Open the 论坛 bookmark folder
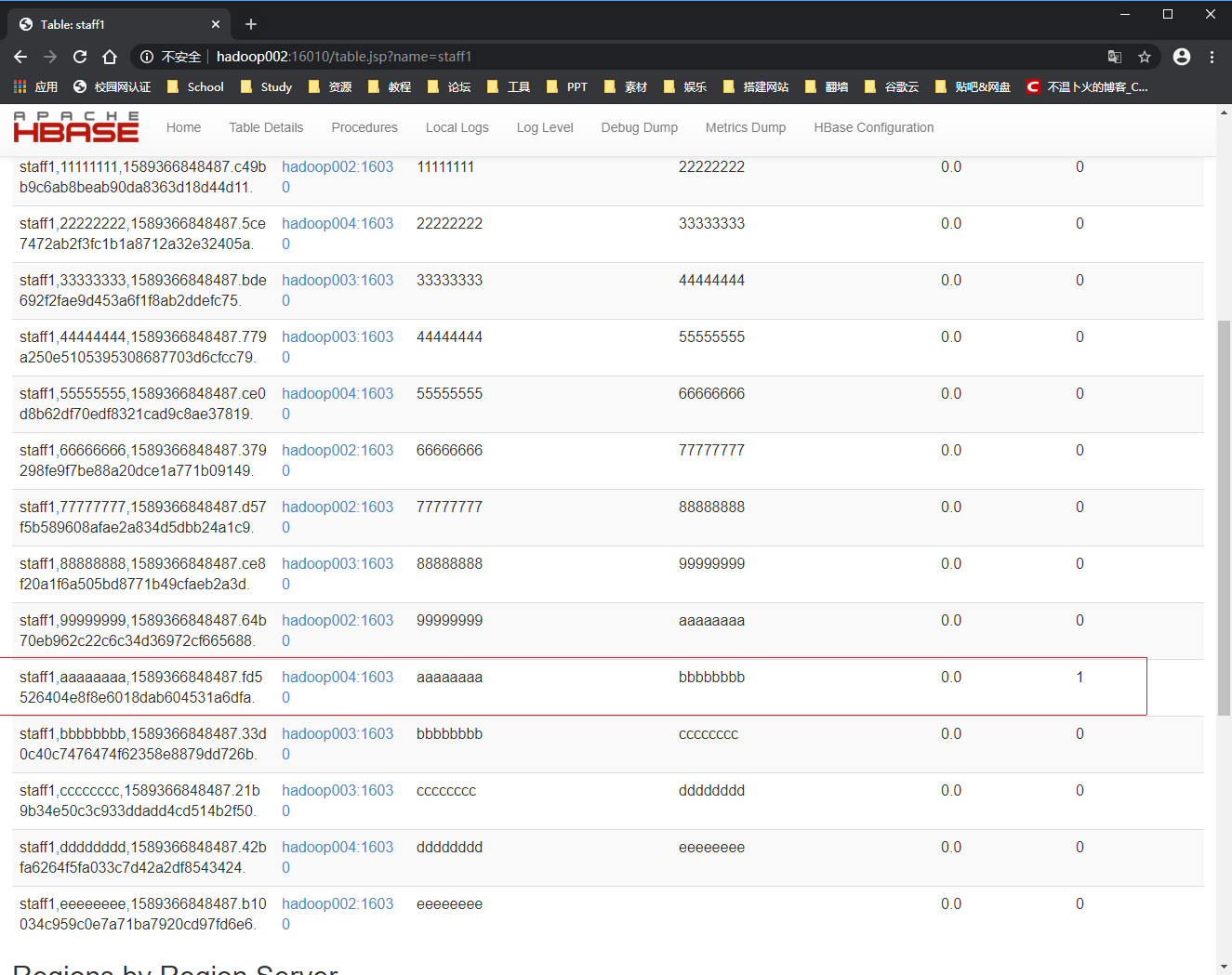 pyautogui.click(x=449, y=86)
